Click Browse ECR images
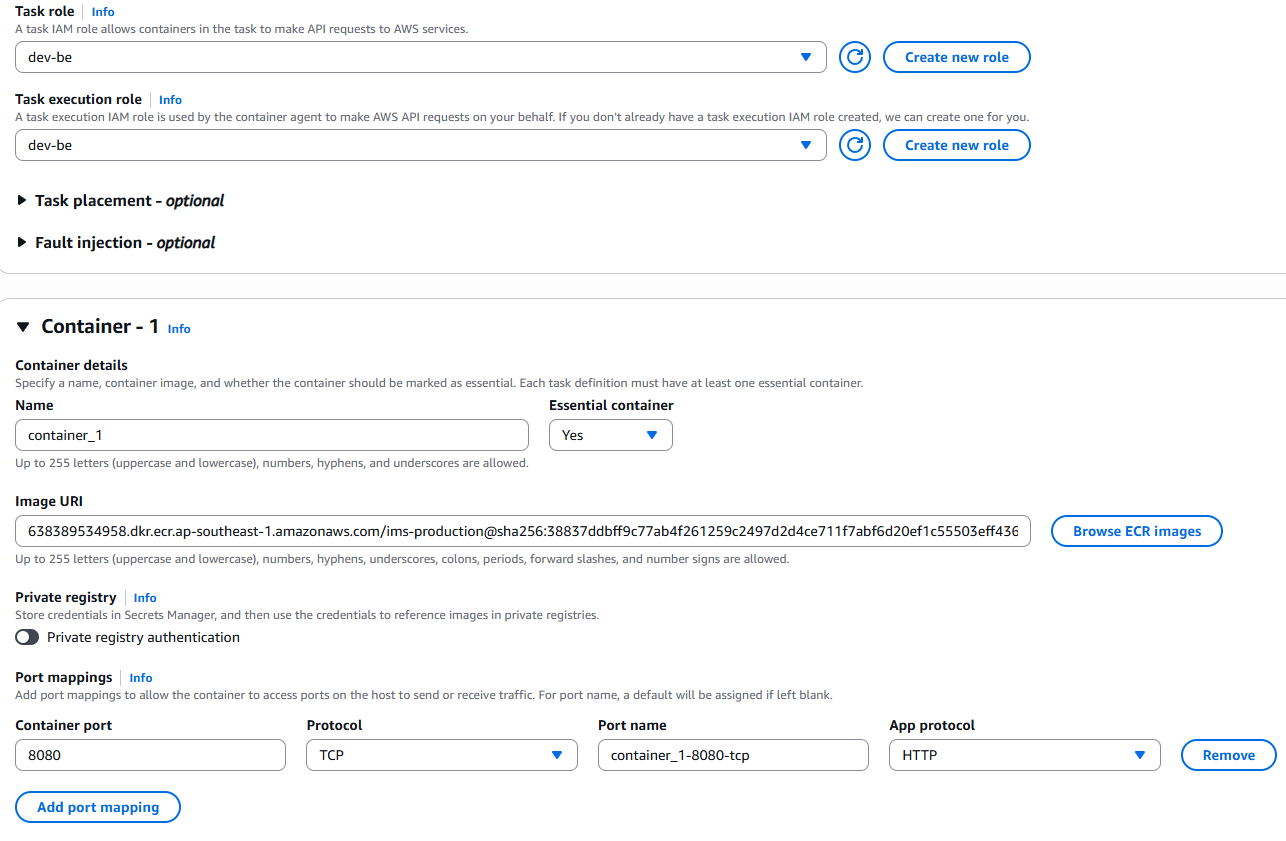1286x841 pixels. pyautogui.click(x=1136, y=531)
